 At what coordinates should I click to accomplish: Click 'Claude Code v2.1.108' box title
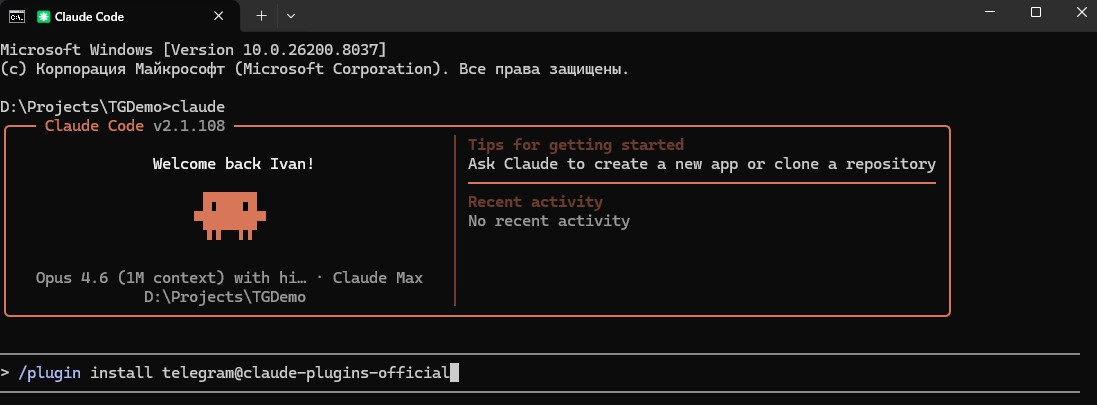click(135, 127)
